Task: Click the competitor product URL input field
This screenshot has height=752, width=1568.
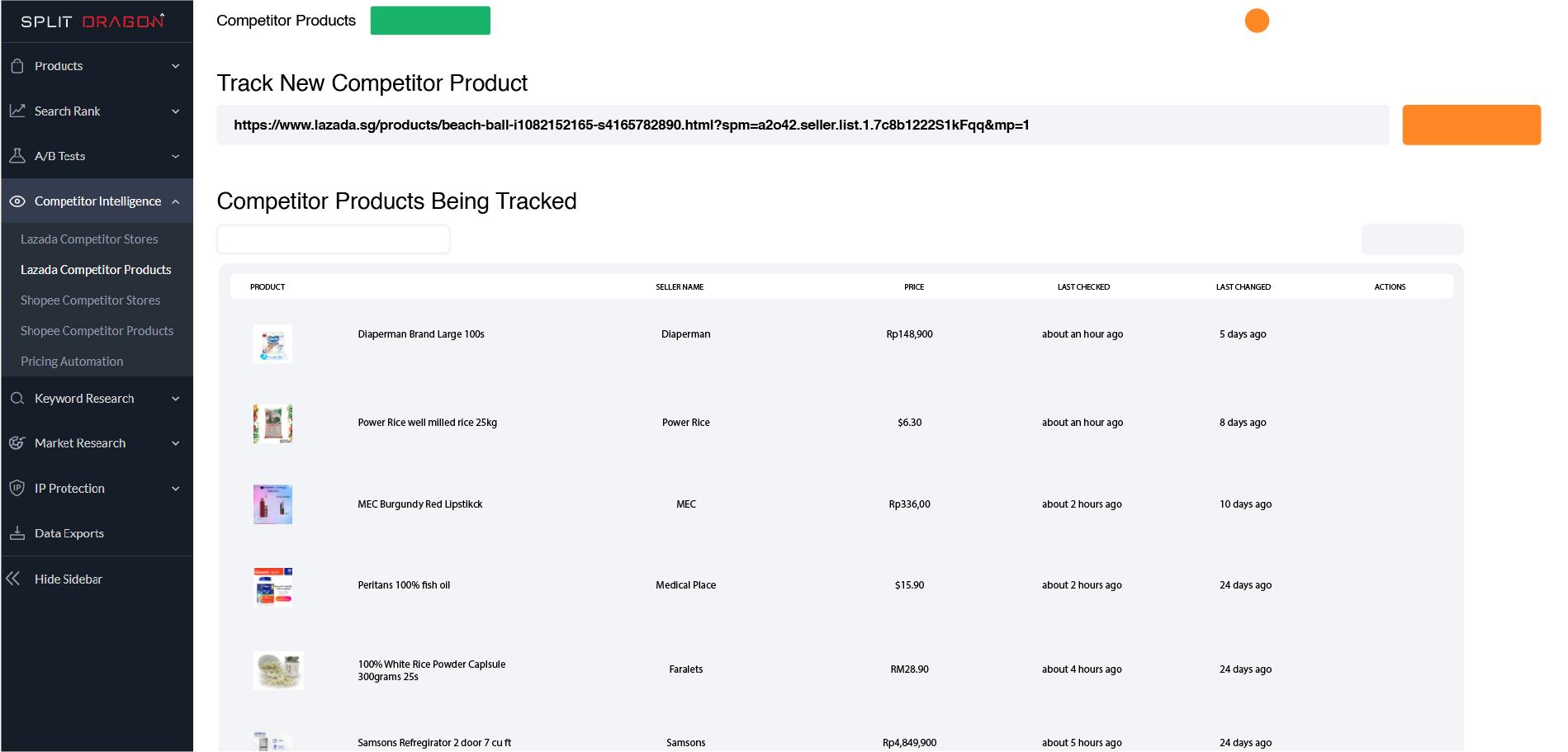Action: click(803, 125)
